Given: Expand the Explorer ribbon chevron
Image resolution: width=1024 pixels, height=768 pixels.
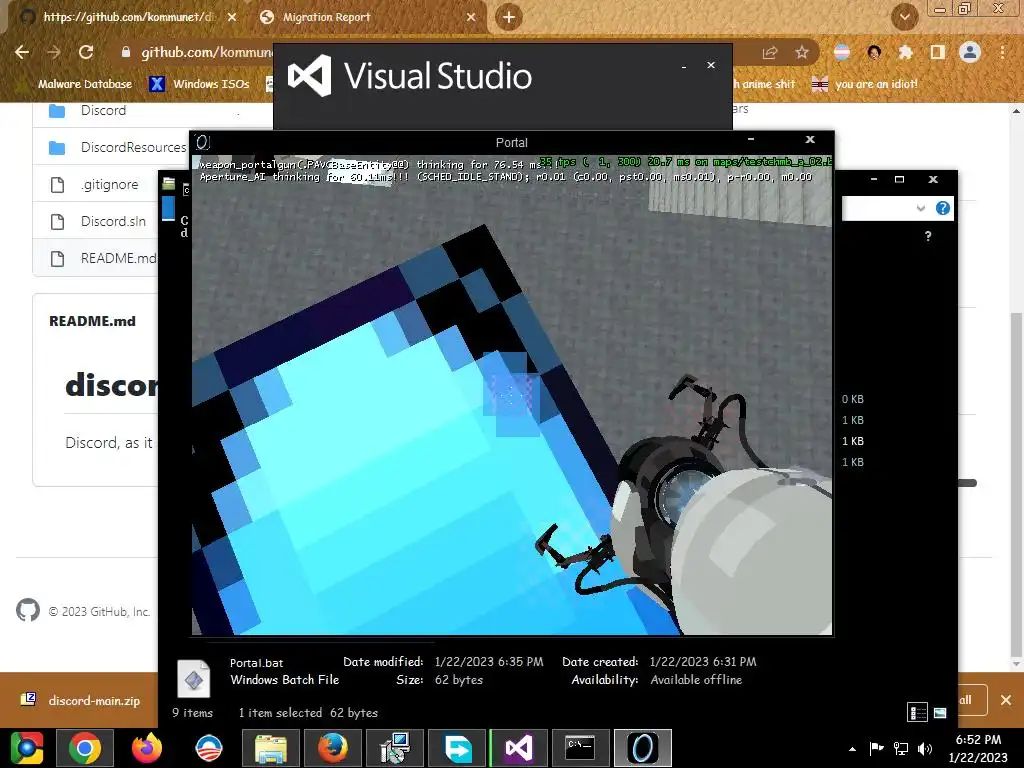Looking at the screenshot, I should 921,208.
